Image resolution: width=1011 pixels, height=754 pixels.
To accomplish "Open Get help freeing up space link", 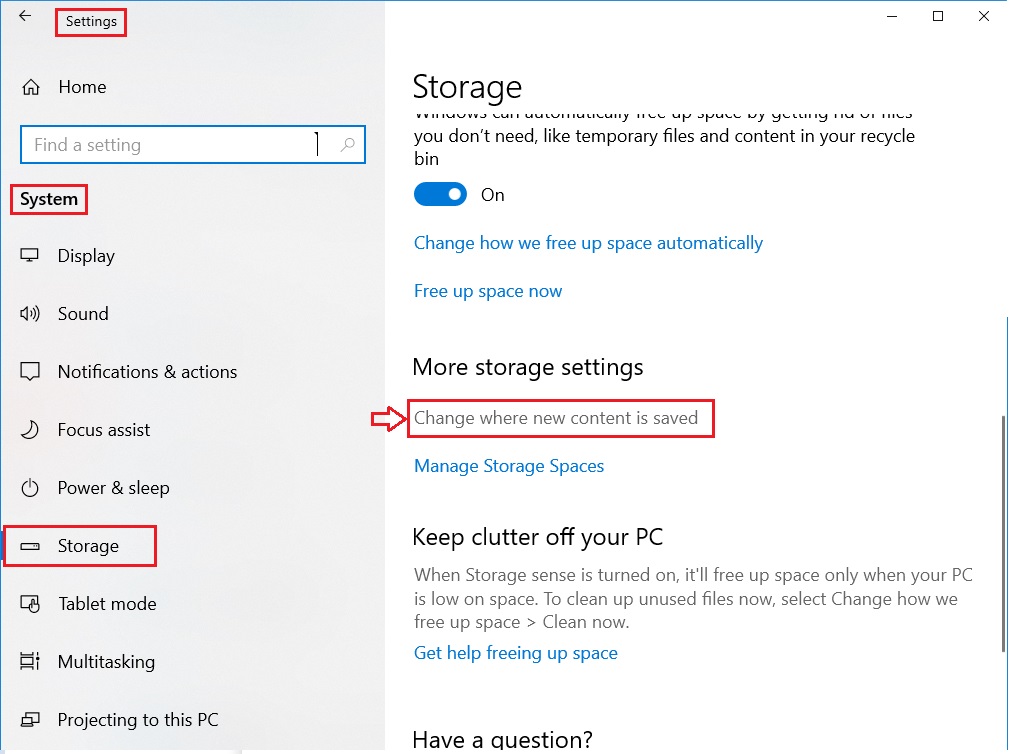I will pyautogui.click(x=516, y=653).
